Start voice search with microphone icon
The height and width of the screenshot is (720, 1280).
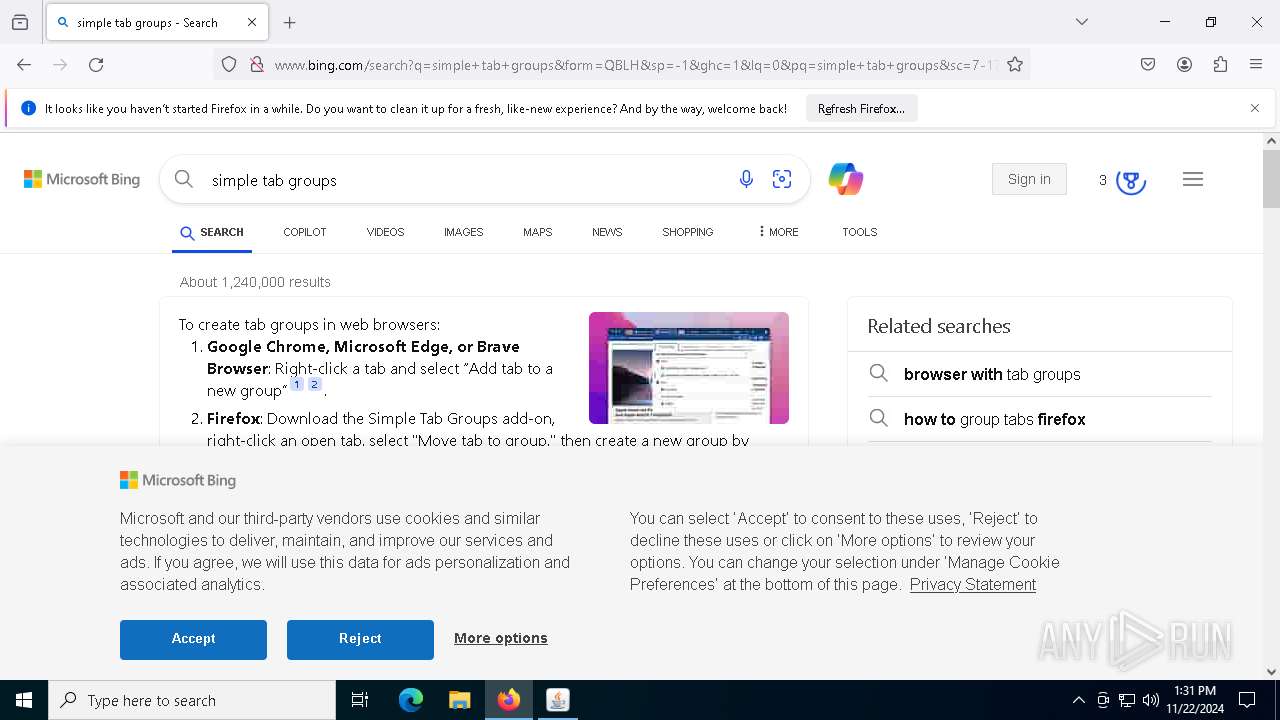point(746,179)
